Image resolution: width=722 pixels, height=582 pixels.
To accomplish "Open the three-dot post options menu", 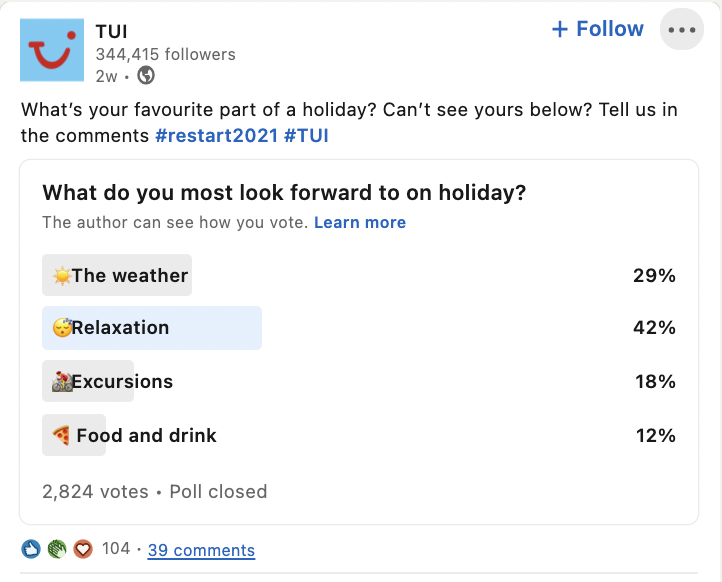I will pos(681,30).
